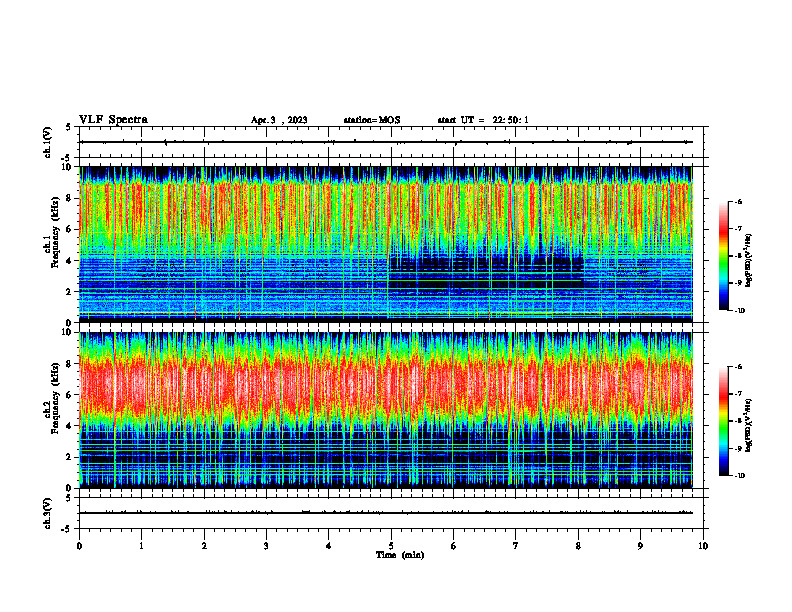This screenshot has height=612, width=792.
Task: Click the bright red band in ch.2 spectrogram
Action: point(386,386)
